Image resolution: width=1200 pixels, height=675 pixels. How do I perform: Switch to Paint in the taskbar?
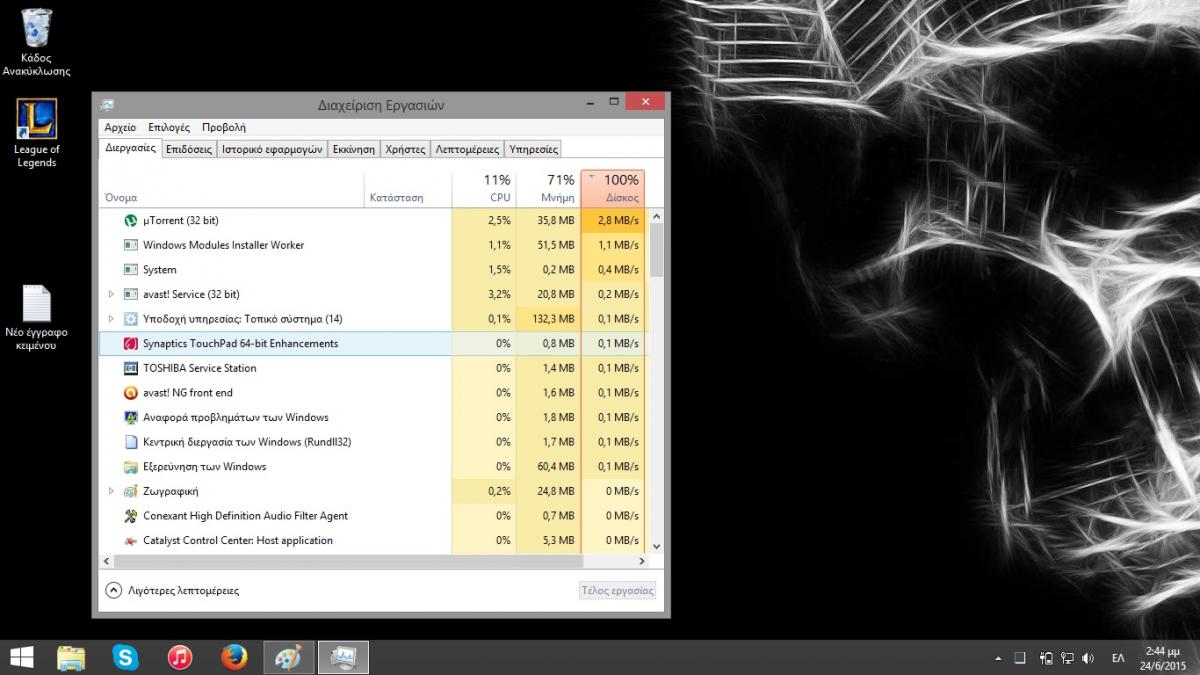288,657
